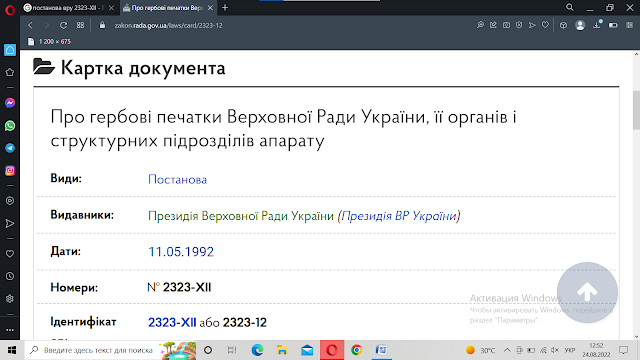The height and width of the screenshot is (360, 640).
Task: Open Cortana circle on taskbar
Action: [208, 350]
